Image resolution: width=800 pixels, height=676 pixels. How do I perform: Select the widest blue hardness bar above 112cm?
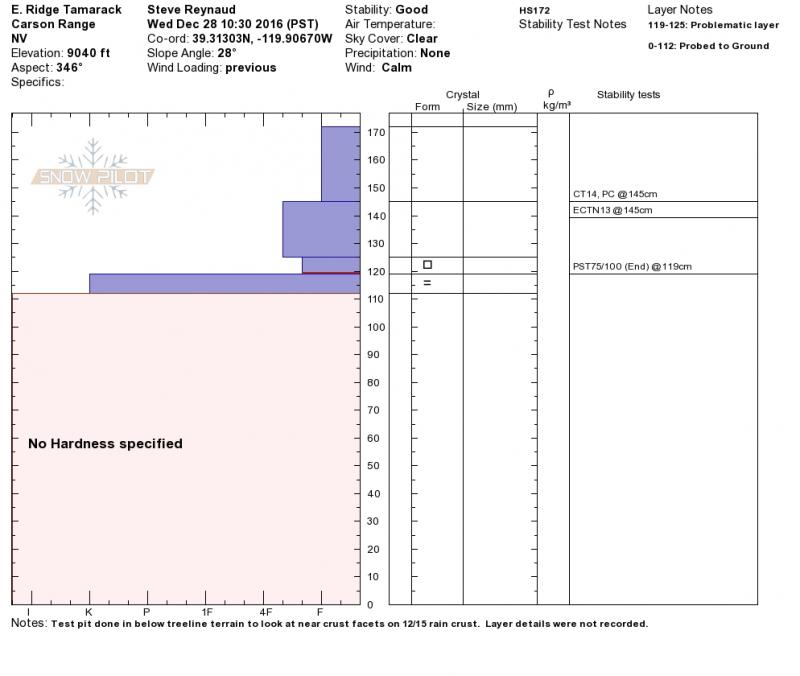224,283
